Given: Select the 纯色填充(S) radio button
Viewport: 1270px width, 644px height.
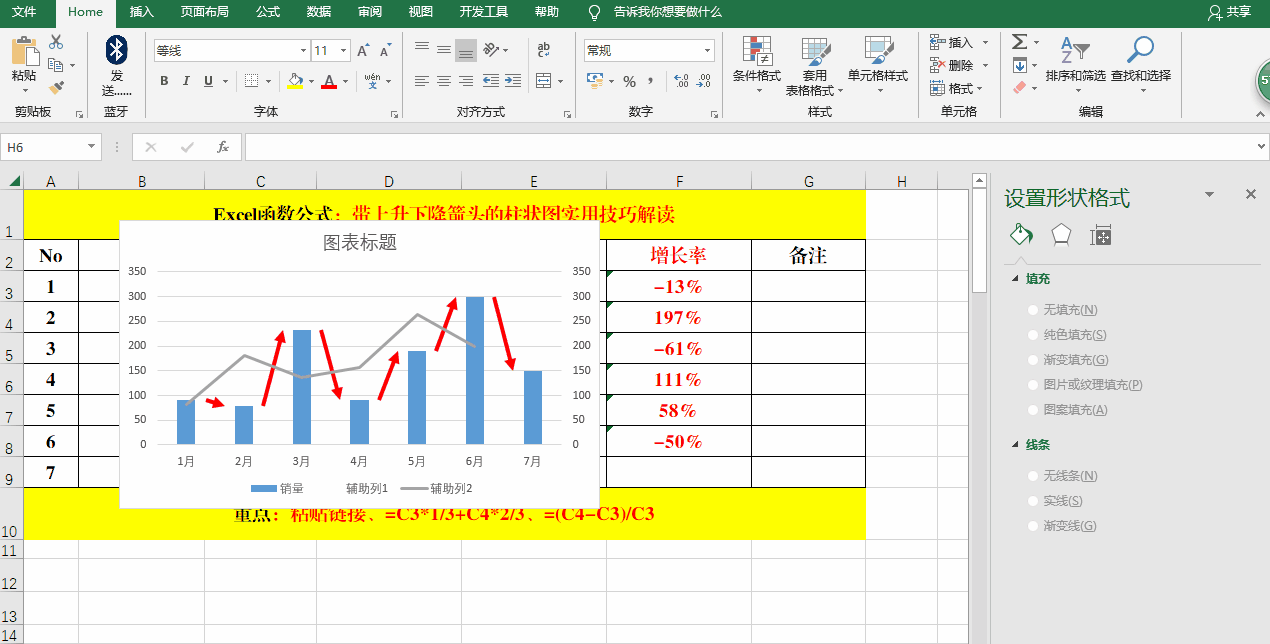Looking at the screenshot, I should (1034, 335).
